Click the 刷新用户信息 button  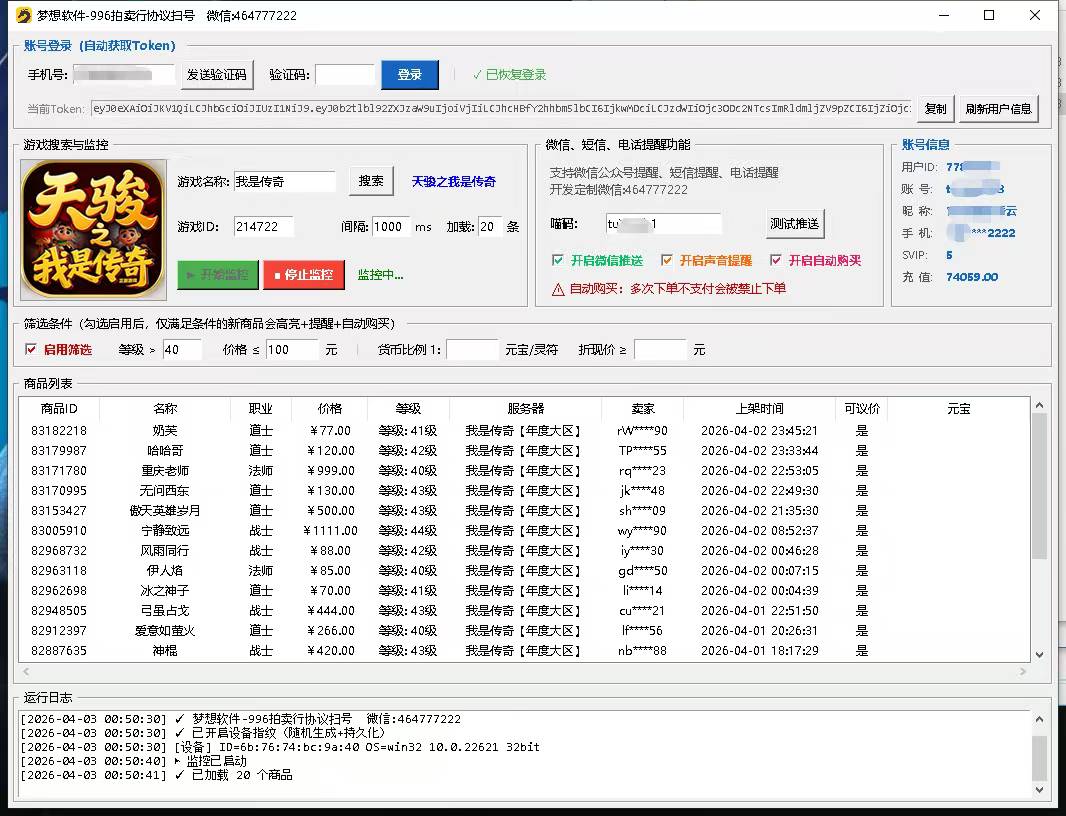pyautogui.click(x=998, y=108)
